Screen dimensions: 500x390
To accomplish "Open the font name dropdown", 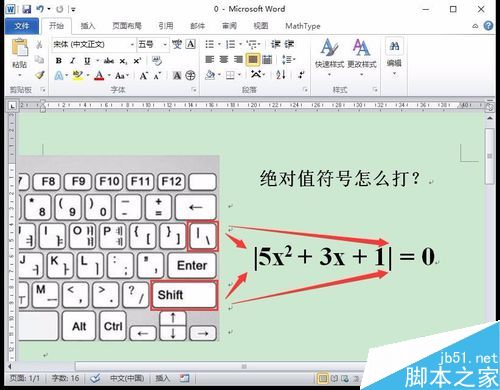I will pos(93,44).
